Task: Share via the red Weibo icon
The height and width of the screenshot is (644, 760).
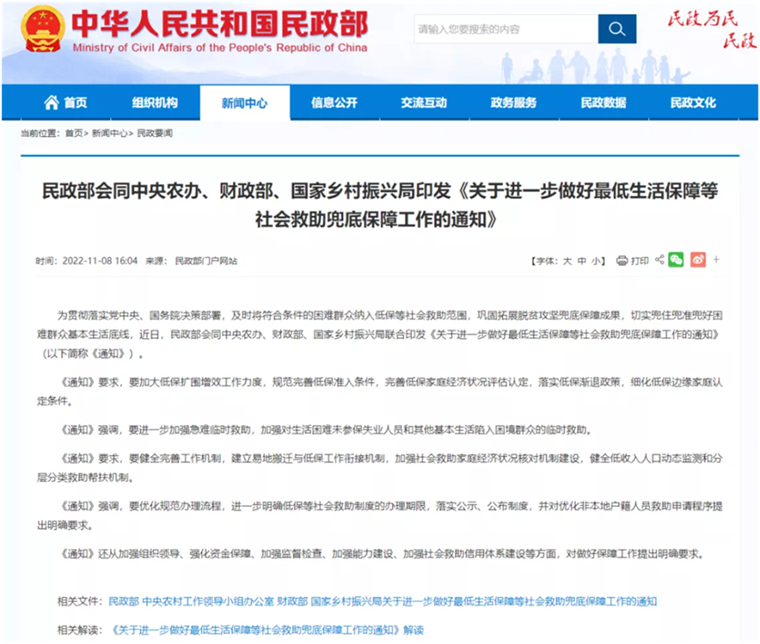Action: [x=698, y=260]
